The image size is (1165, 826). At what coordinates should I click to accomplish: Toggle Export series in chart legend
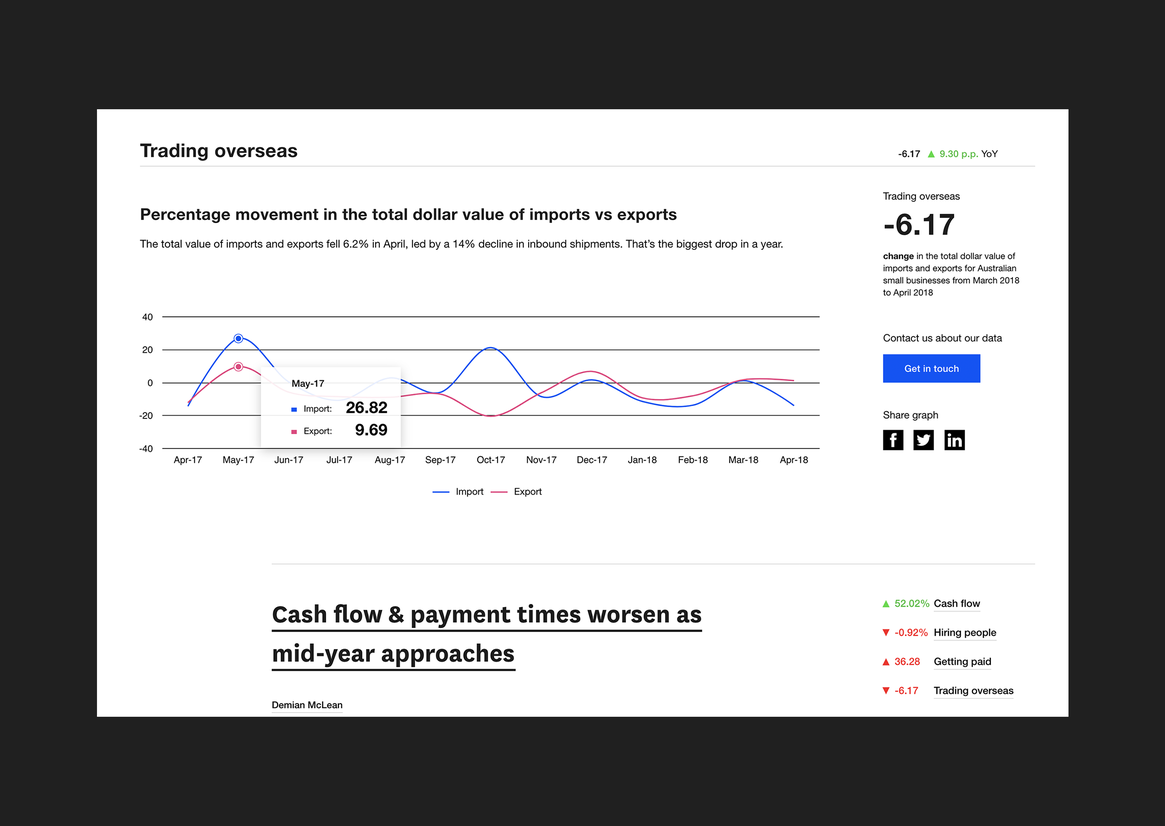coord(516,492)
